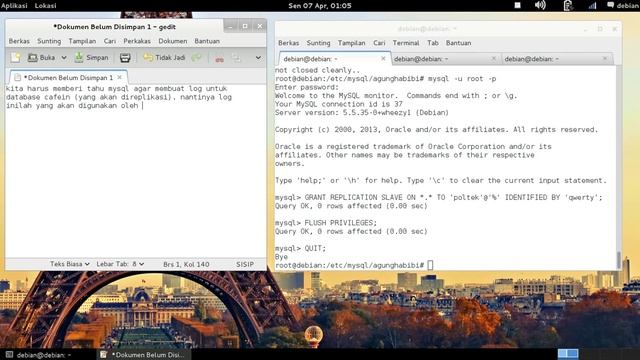Open the Berkas menu in the terminal
Screen dimensions: 640x360
click(x=289, y=43)
